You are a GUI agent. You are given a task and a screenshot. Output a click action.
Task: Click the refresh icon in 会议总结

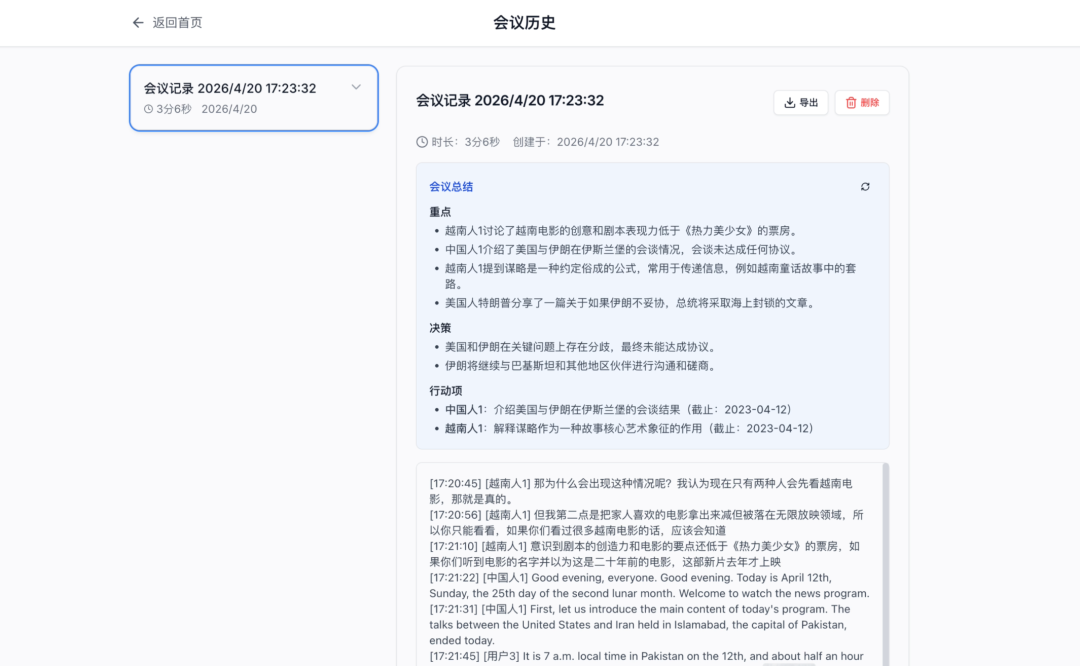(865, 187)
